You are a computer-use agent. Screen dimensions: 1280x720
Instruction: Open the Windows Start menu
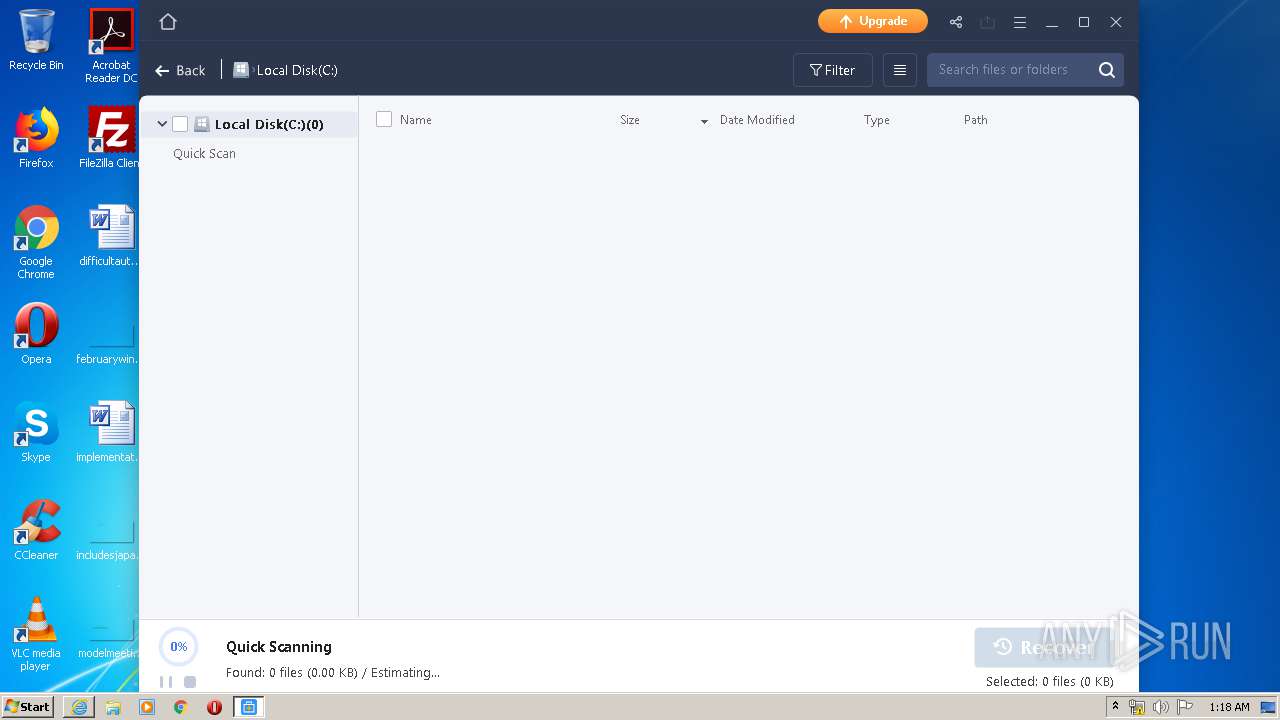(28, 706)
